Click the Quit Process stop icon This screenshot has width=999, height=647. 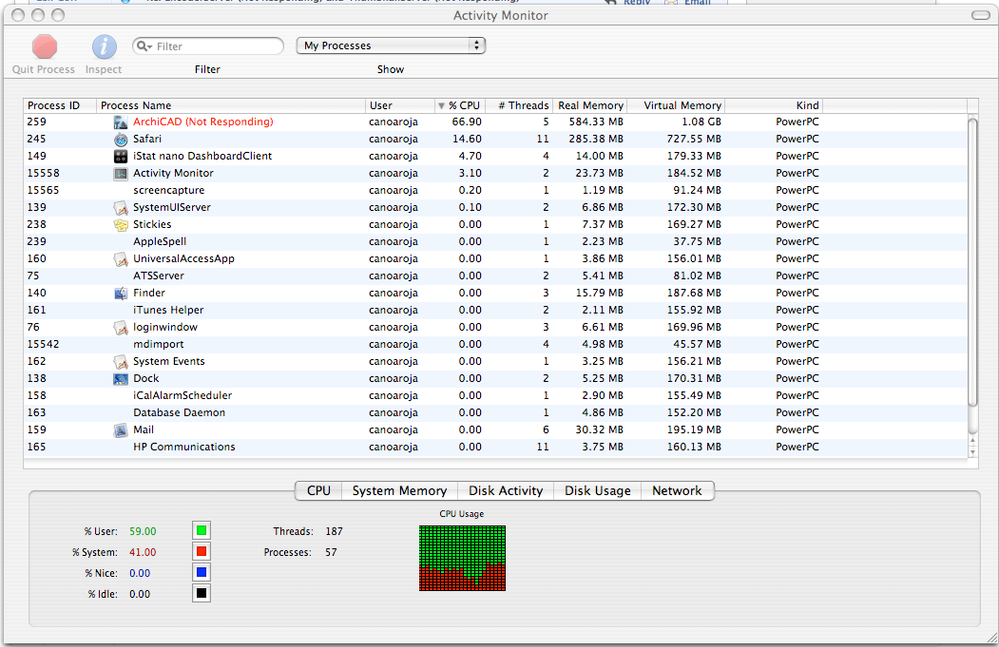(45, 46)
